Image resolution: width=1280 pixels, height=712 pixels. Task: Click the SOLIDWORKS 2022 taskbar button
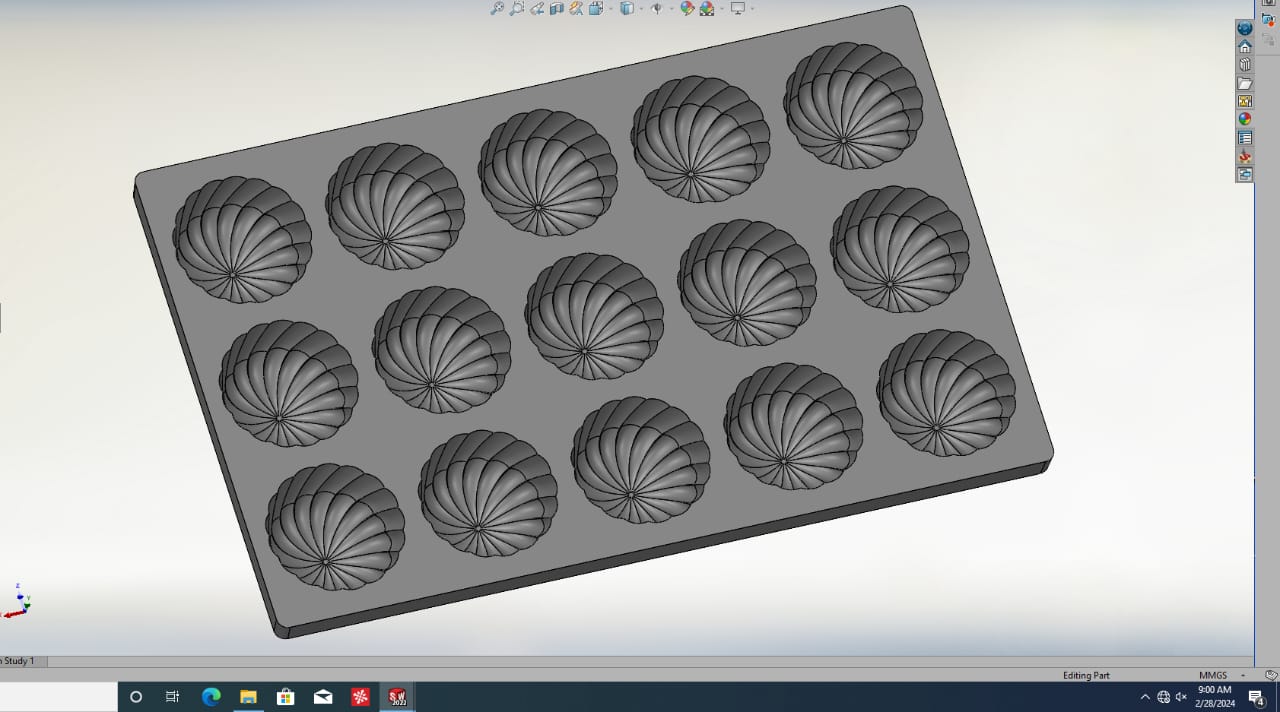(397, 697)
